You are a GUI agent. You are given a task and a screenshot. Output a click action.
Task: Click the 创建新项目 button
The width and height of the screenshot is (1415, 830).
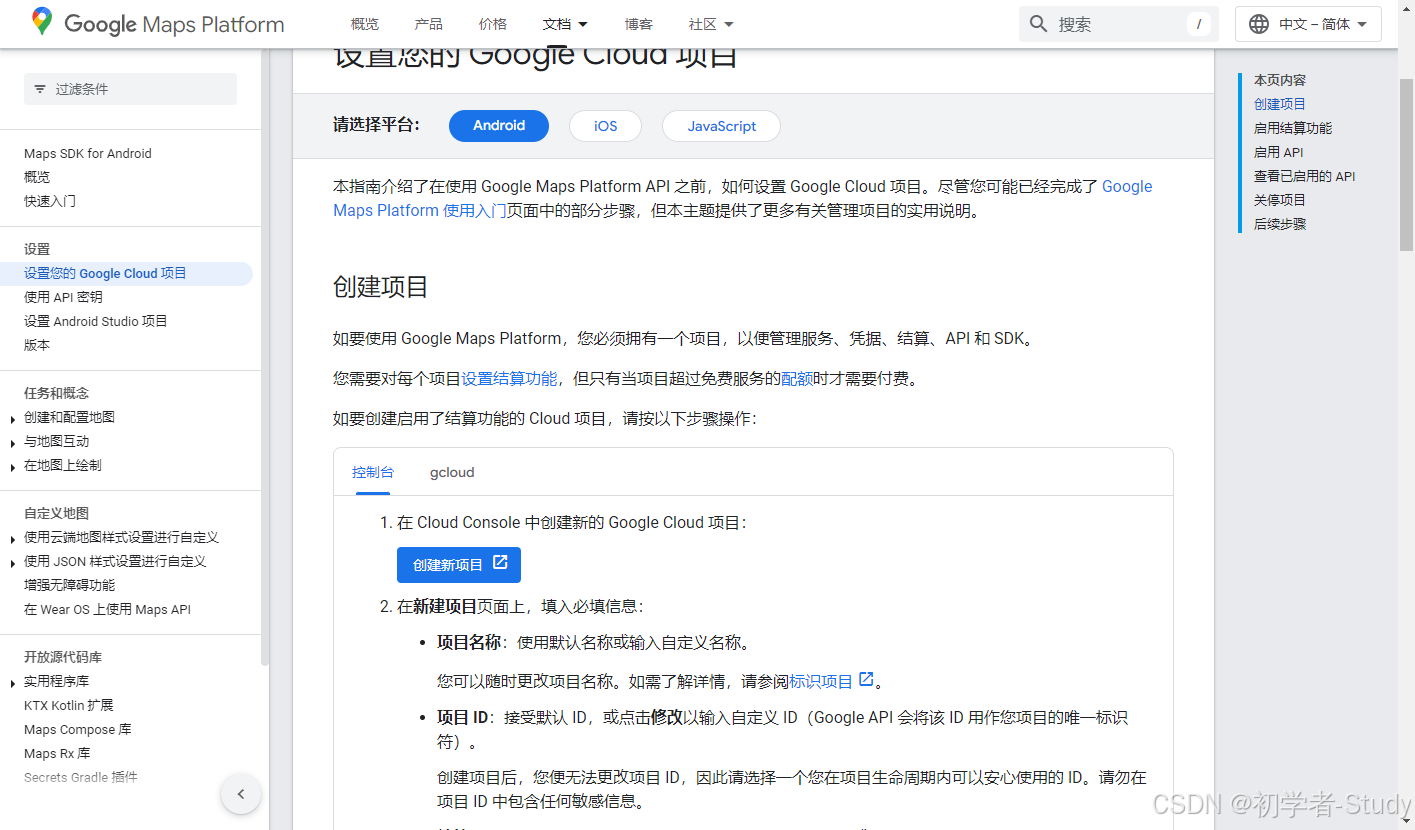(x=459, y=564)
